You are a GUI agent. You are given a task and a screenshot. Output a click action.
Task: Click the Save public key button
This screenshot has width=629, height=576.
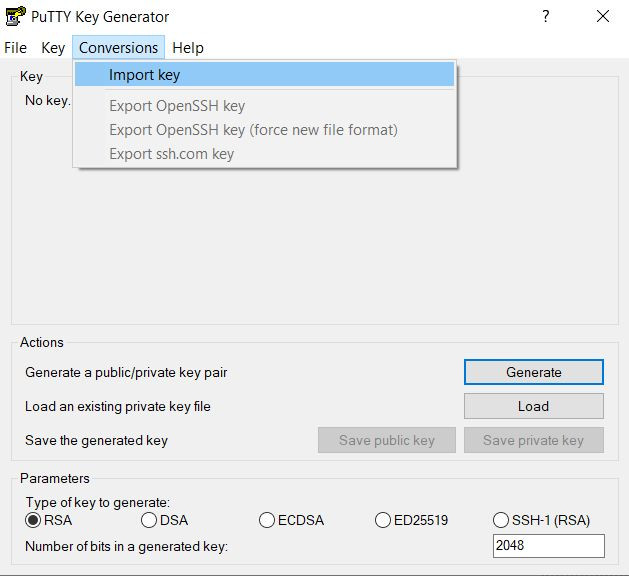[387, 440]
